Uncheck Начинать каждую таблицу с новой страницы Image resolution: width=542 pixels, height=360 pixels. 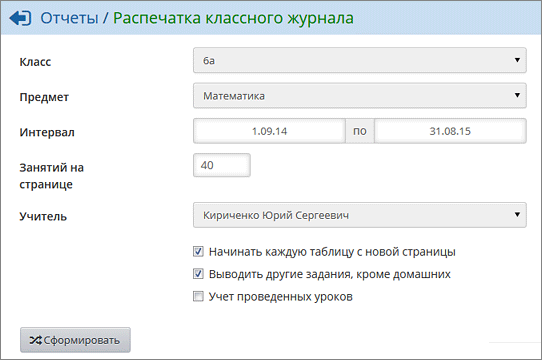coord(198,251)
